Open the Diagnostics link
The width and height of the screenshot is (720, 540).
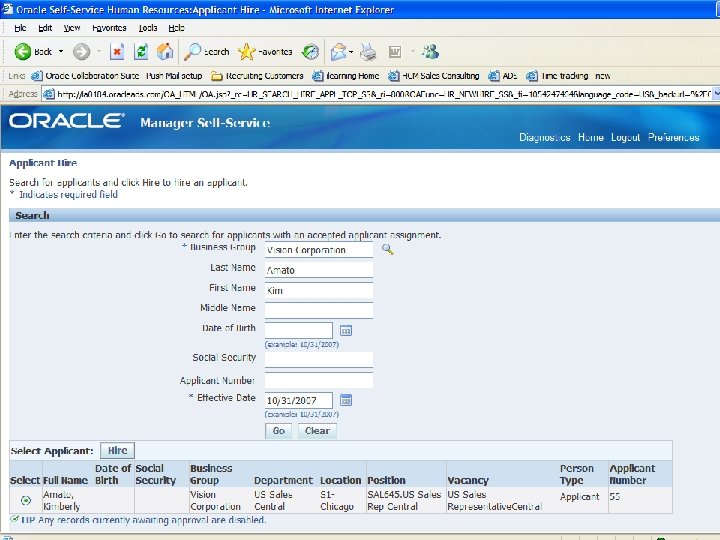tap(545, 137)
